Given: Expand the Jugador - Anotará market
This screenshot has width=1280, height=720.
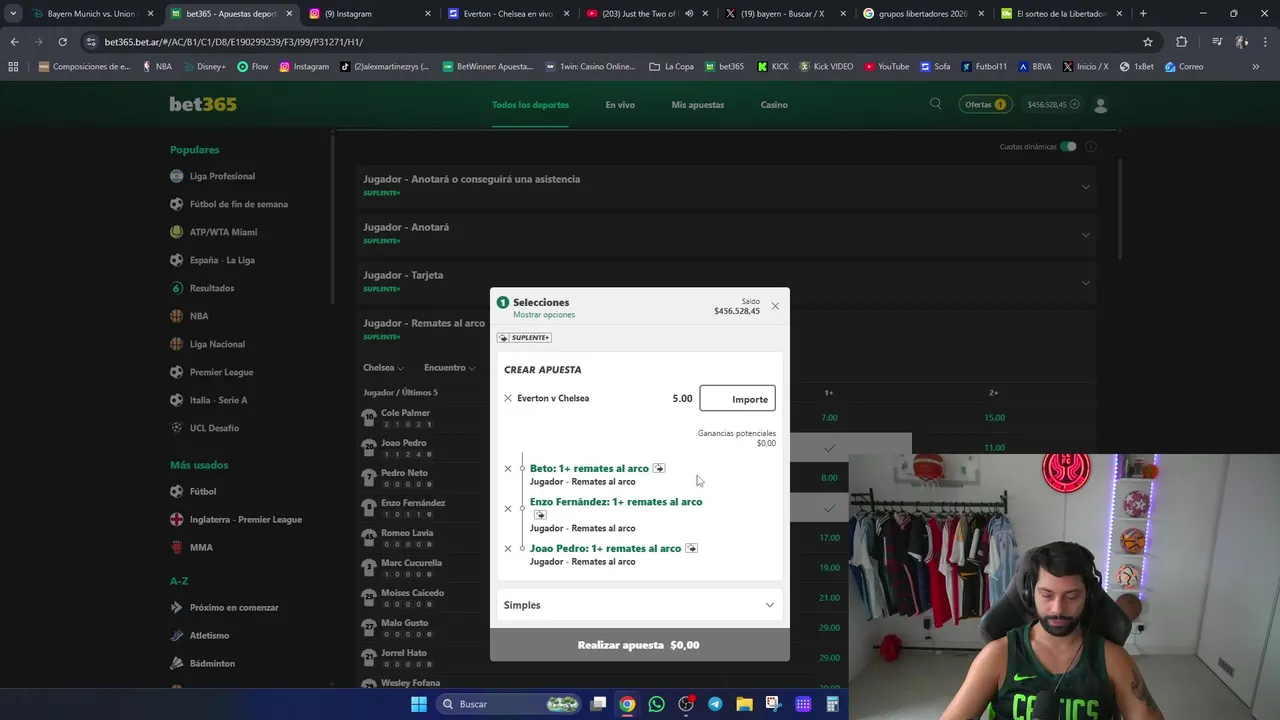Looking at the screenshot, I should point(726,233).
